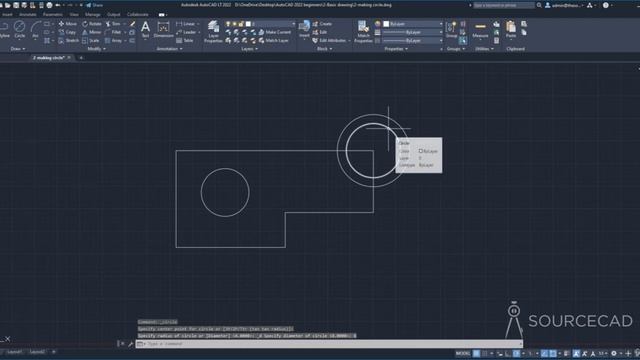Open the lineweight ByLayer dropdown
The image size is (640, 360).
tap(413, 32)
